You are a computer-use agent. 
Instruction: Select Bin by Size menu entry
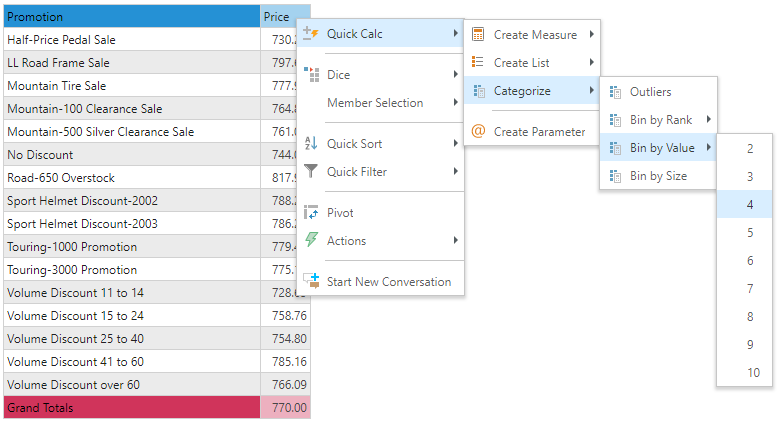coord(659,176)
